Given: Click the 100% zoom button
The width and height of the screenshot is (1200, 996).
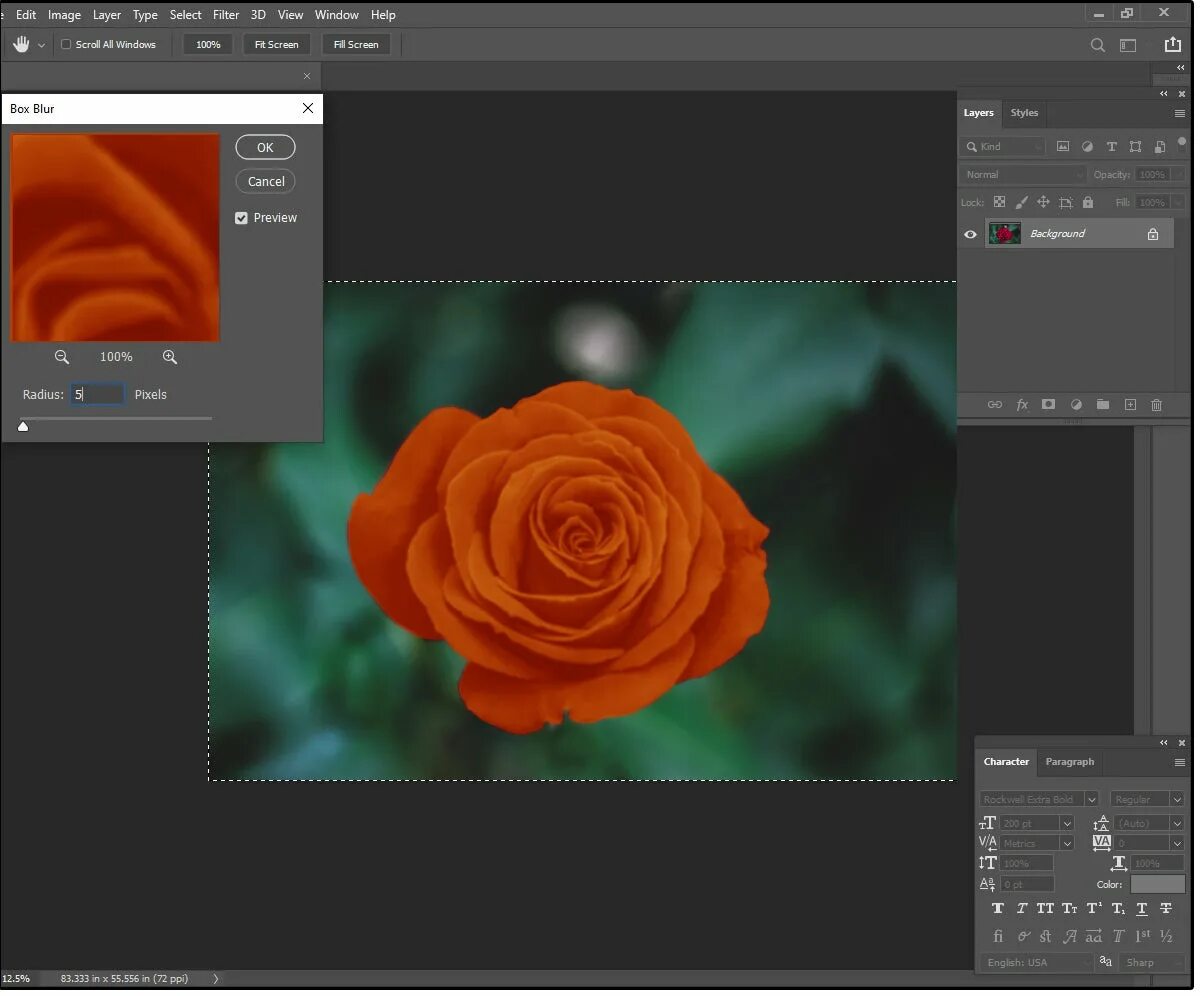Looking at the screenshot, I should (209, 45).
